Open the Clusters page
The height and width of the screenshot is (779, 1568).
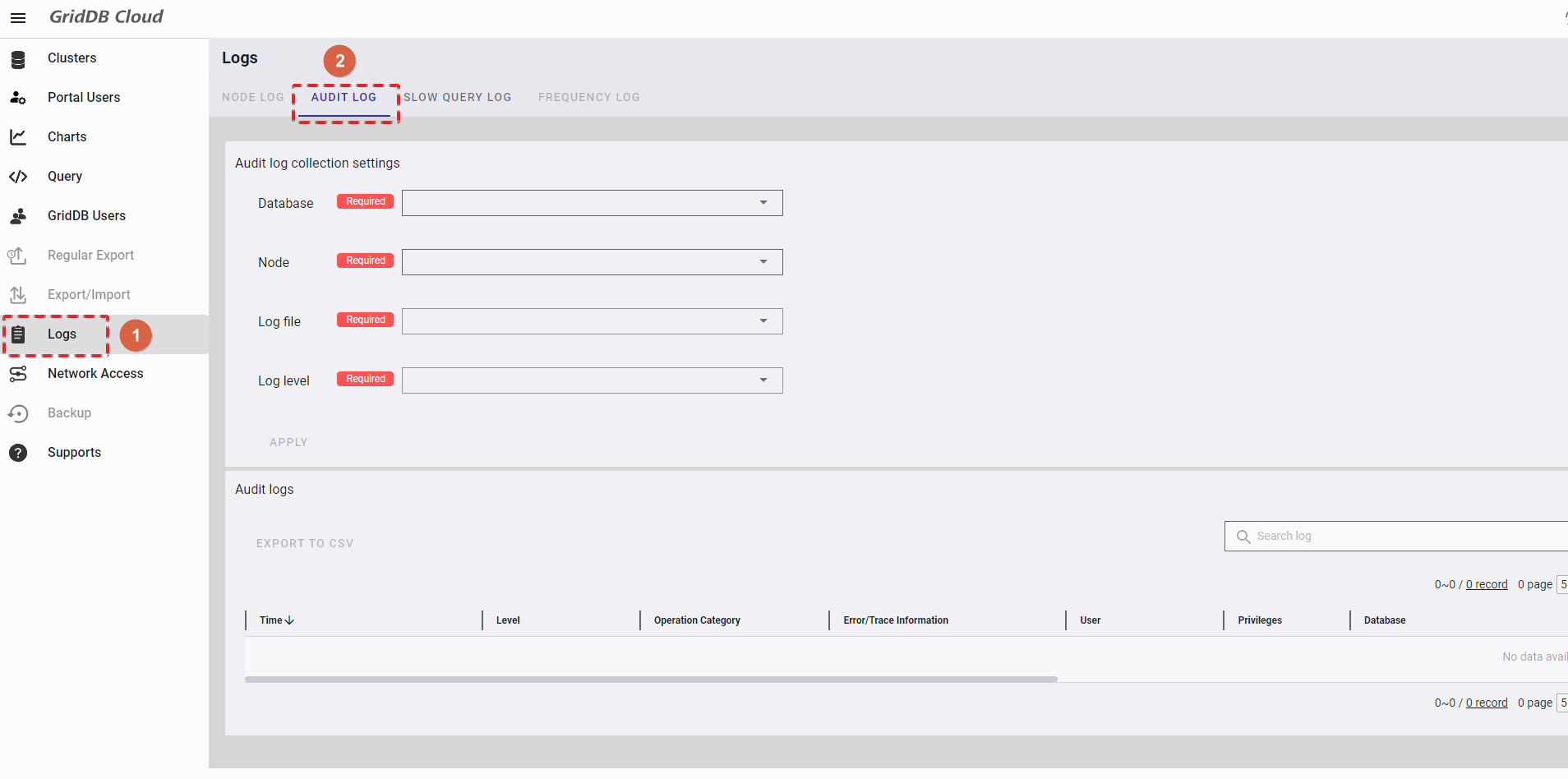[71, 58]
